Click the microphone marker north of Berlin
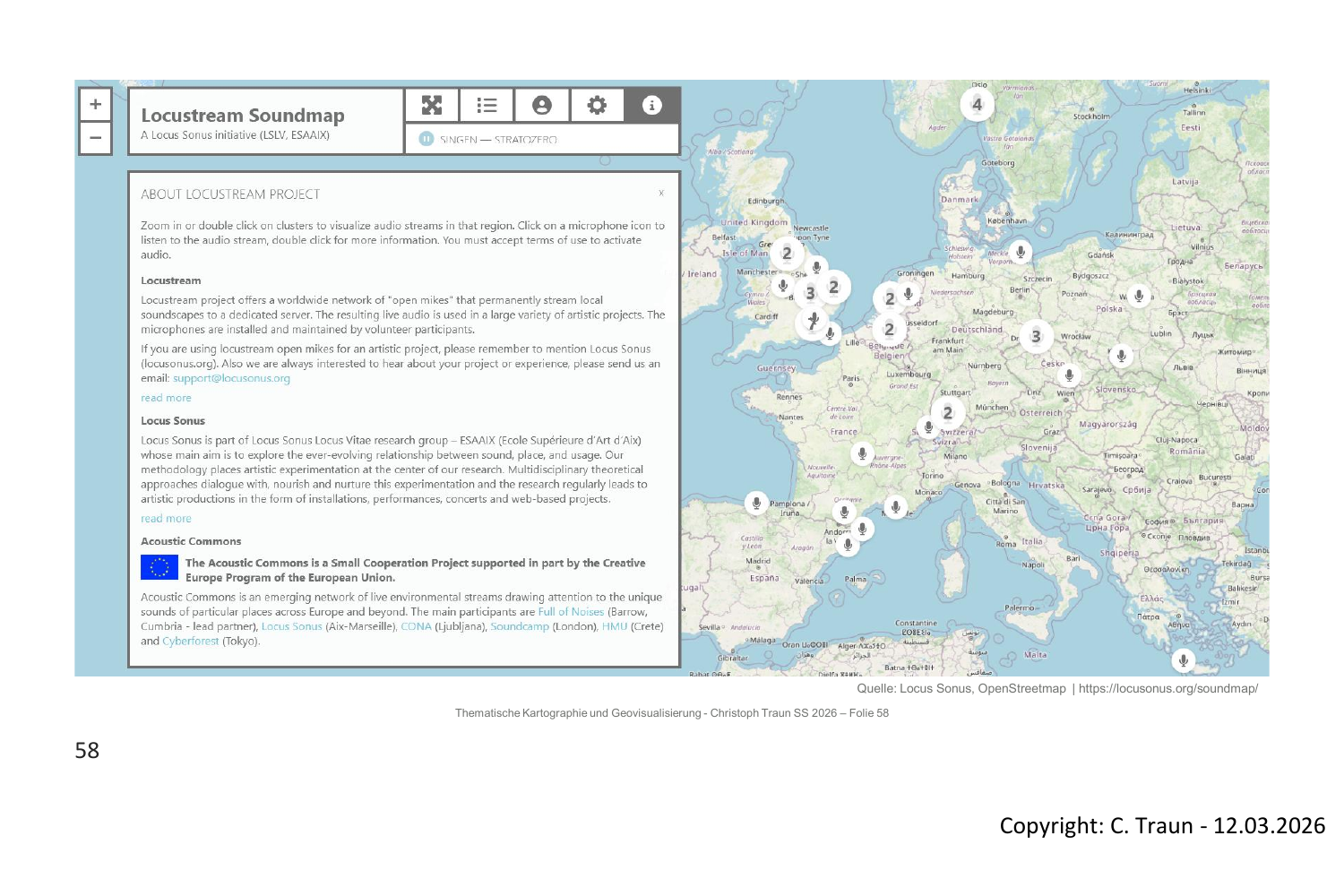This screenshot has height=896, width=1344. 1020,251
